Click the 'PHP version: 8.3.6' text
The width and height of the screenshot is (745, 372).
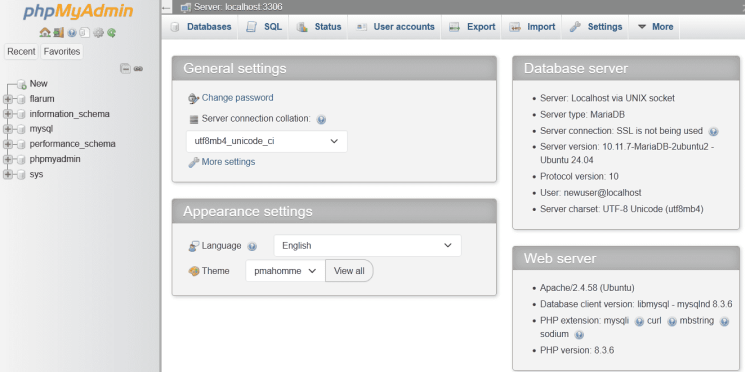577,351
